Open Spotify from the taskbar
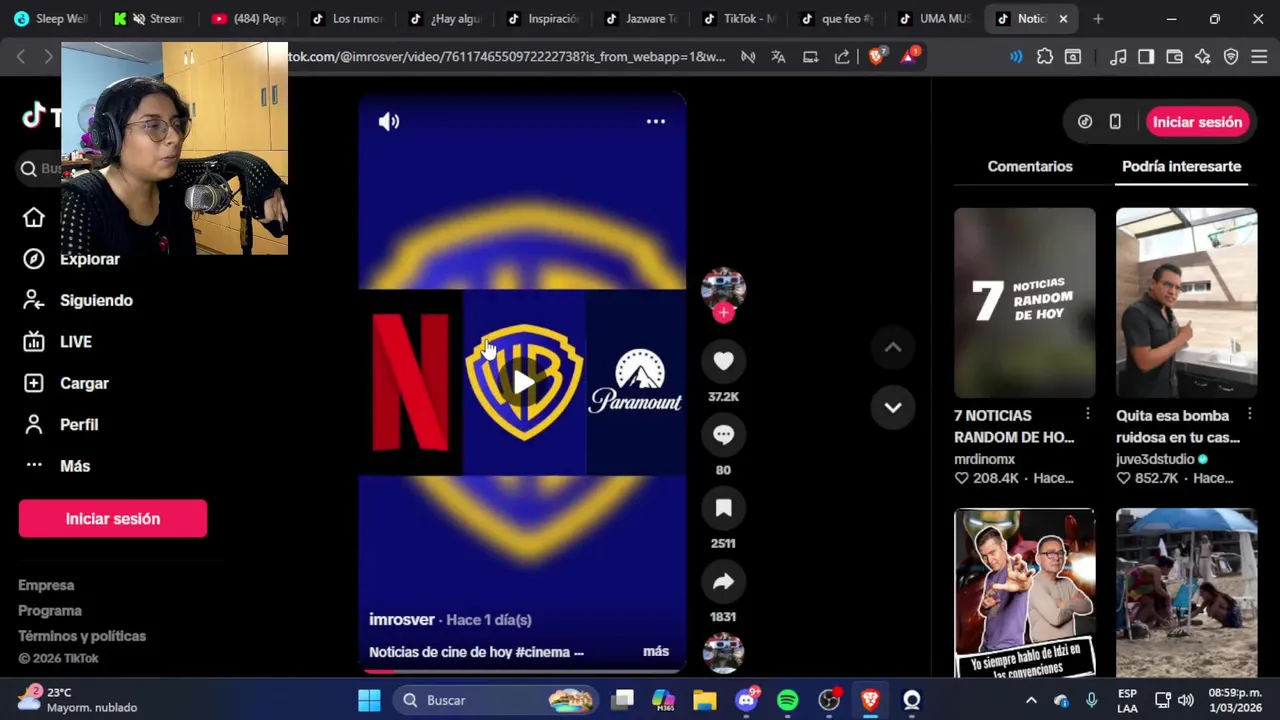The image size is (1280, 720). pos(787,700)
